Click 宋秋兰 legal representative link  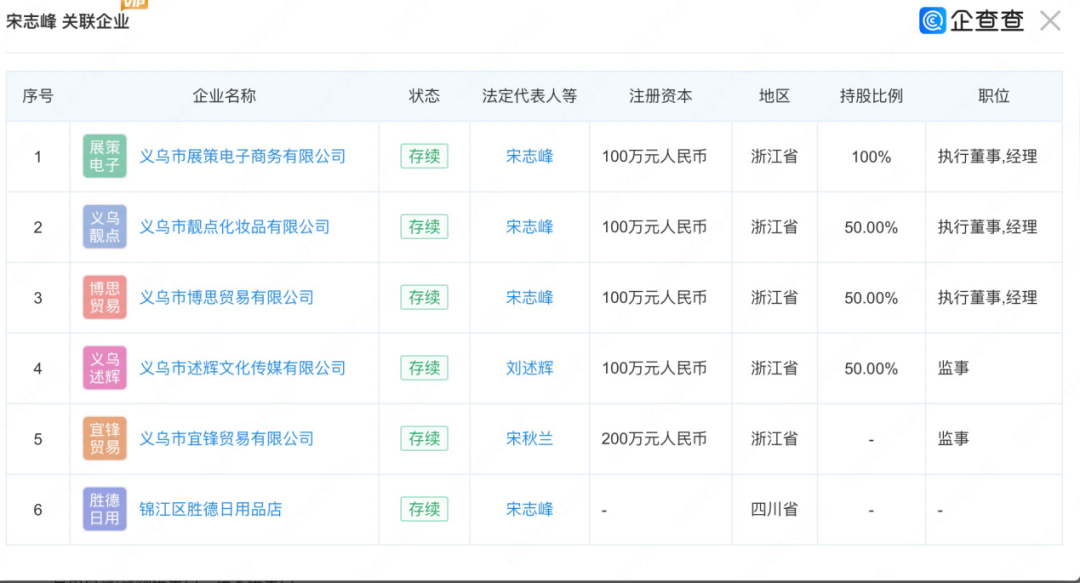pos(529,438)
